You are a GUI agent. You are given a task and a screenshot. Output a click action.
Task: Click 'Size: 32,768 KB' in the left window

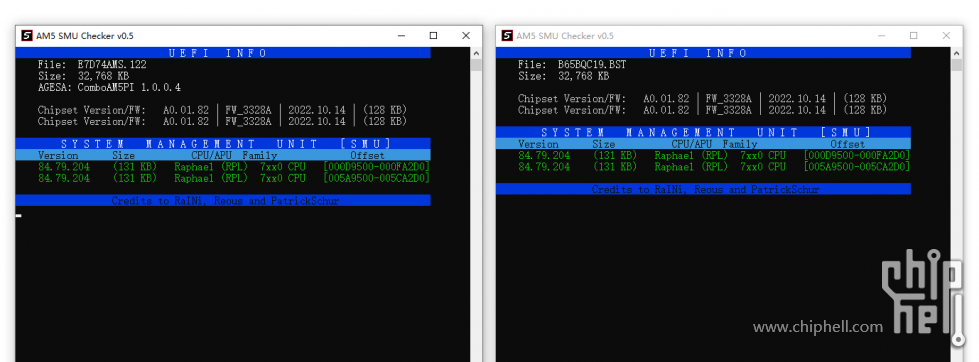(x=83, y=76)
